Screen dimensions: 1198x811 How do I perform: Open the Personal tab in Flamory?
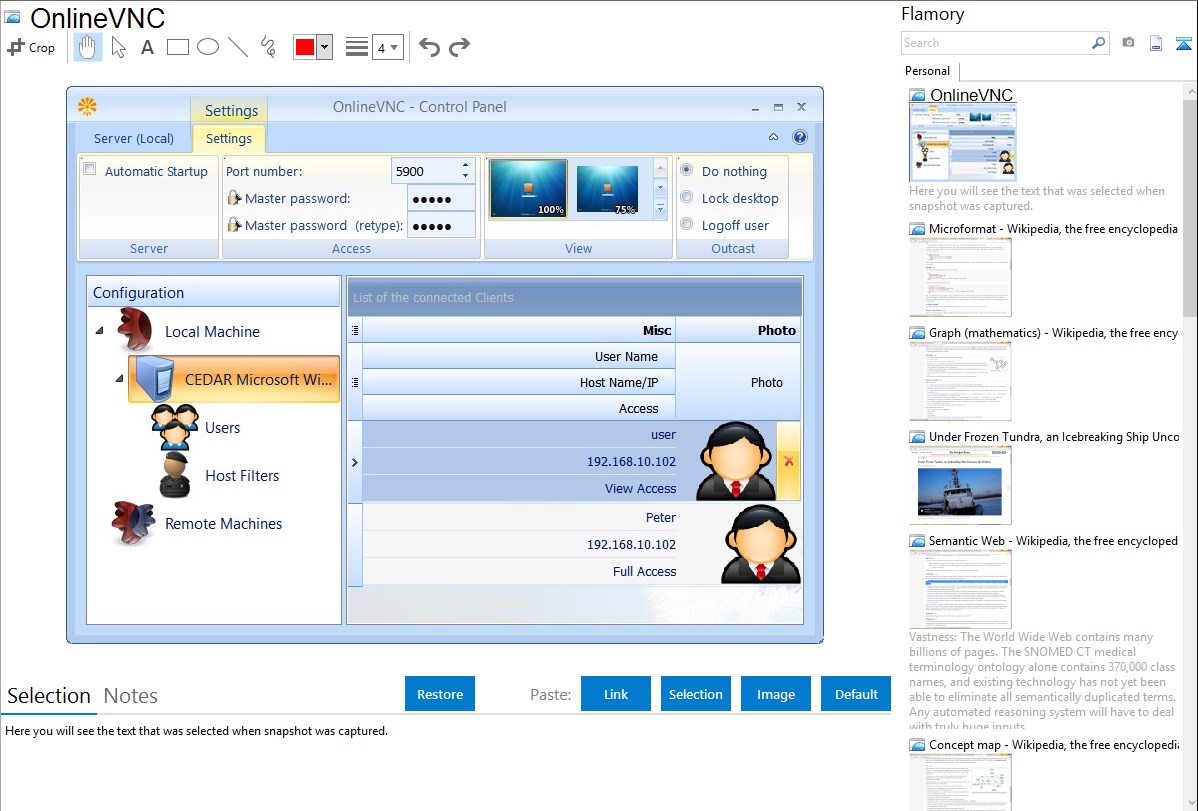927,71
